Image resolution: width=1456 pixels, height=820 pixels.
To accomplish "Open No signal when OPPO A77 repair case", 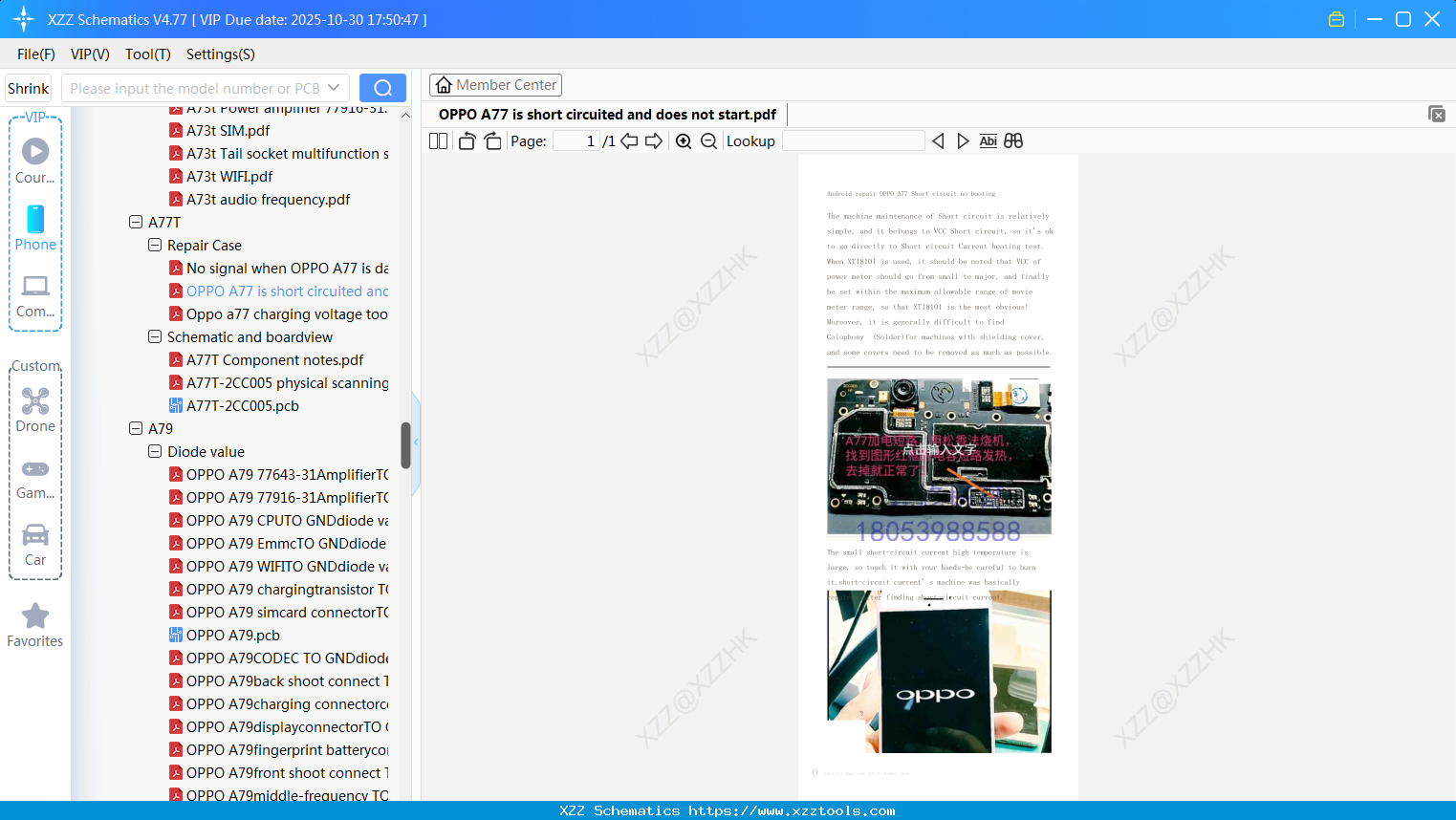I will (x=278, y=269).
